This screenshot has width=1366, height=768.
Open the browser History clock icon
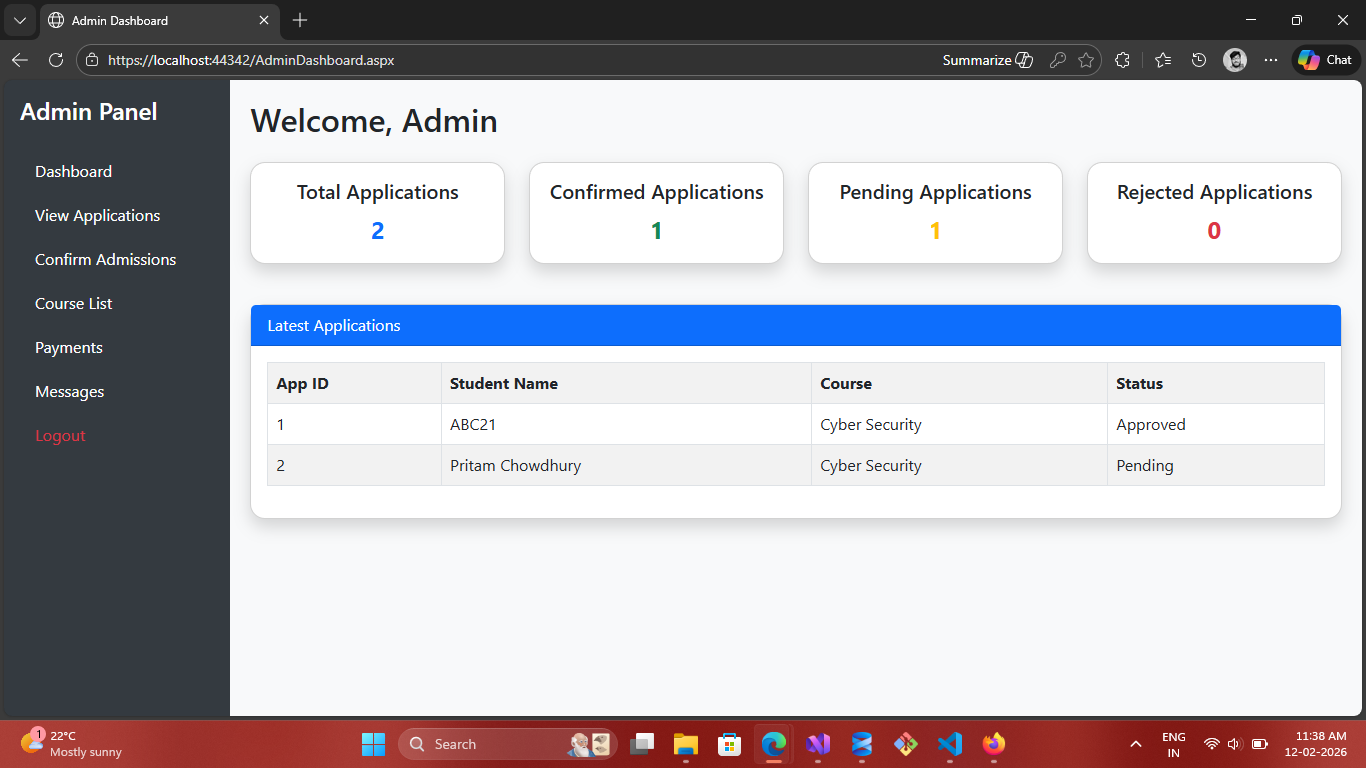1199,60
